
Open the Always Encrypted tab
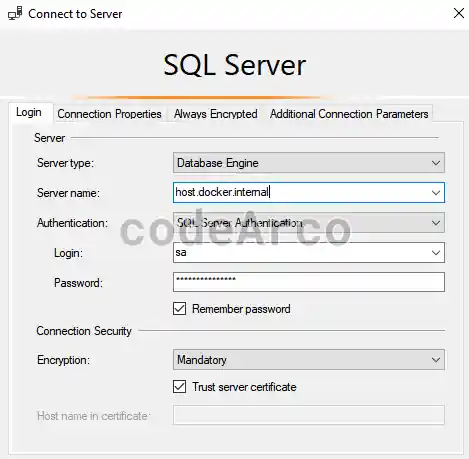click(x=216, y=114)
